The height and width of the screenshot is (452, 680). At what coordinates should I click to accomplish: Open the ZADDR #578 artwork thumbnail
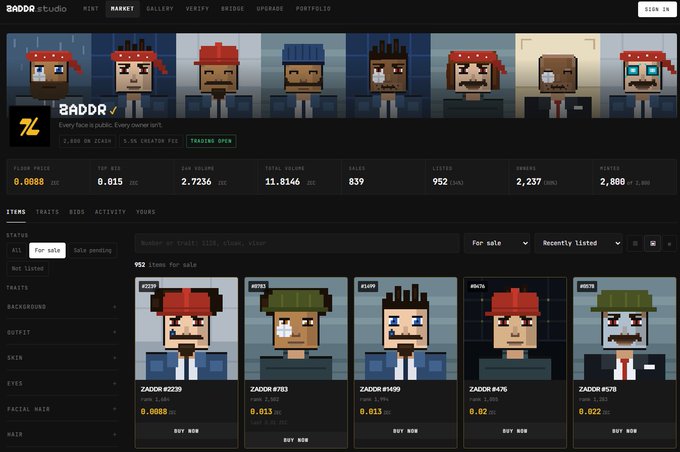[x=624, y=329]
